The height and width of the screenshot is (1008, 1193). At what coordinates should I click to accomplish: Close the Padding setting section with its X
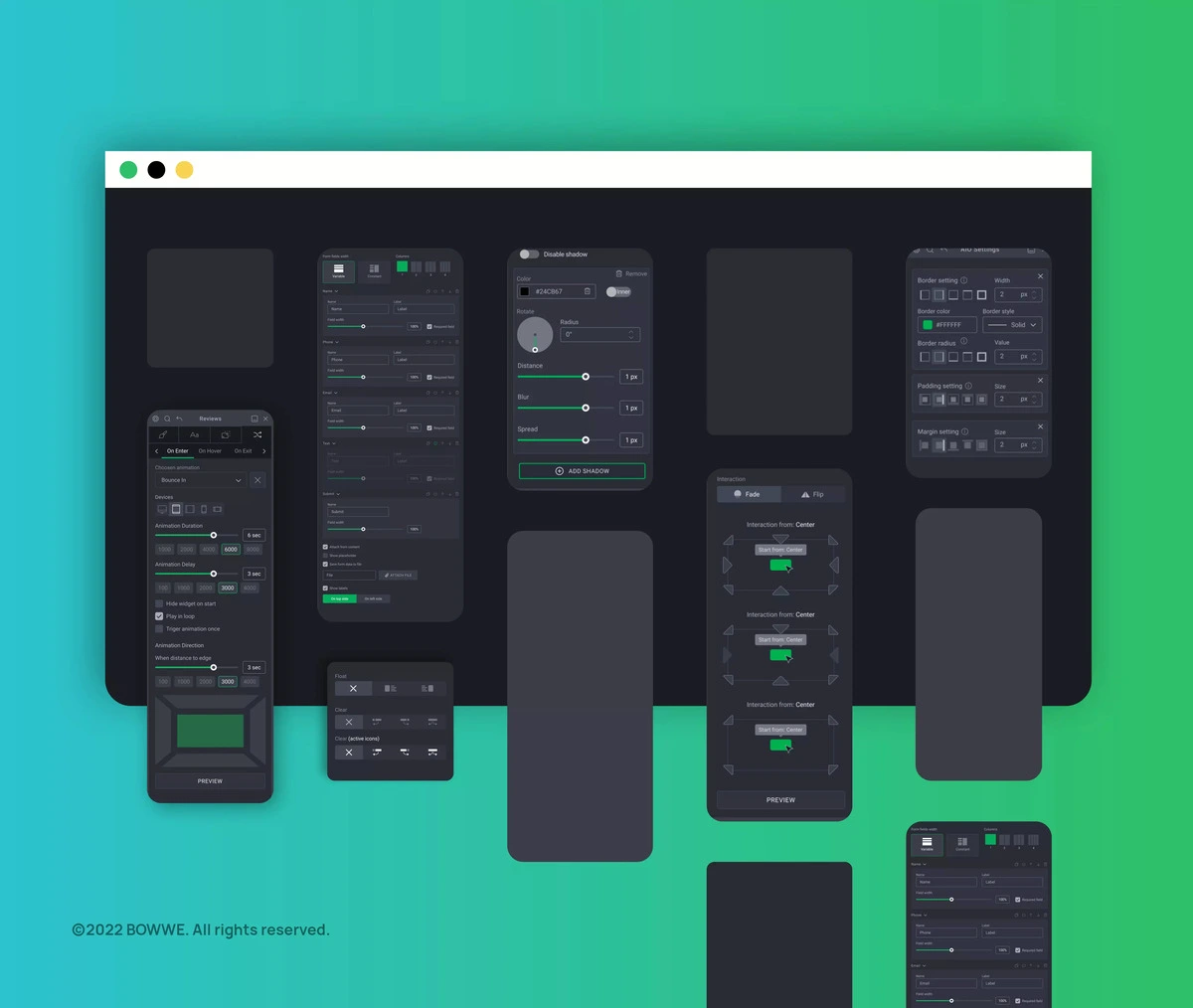(1040, 380)
